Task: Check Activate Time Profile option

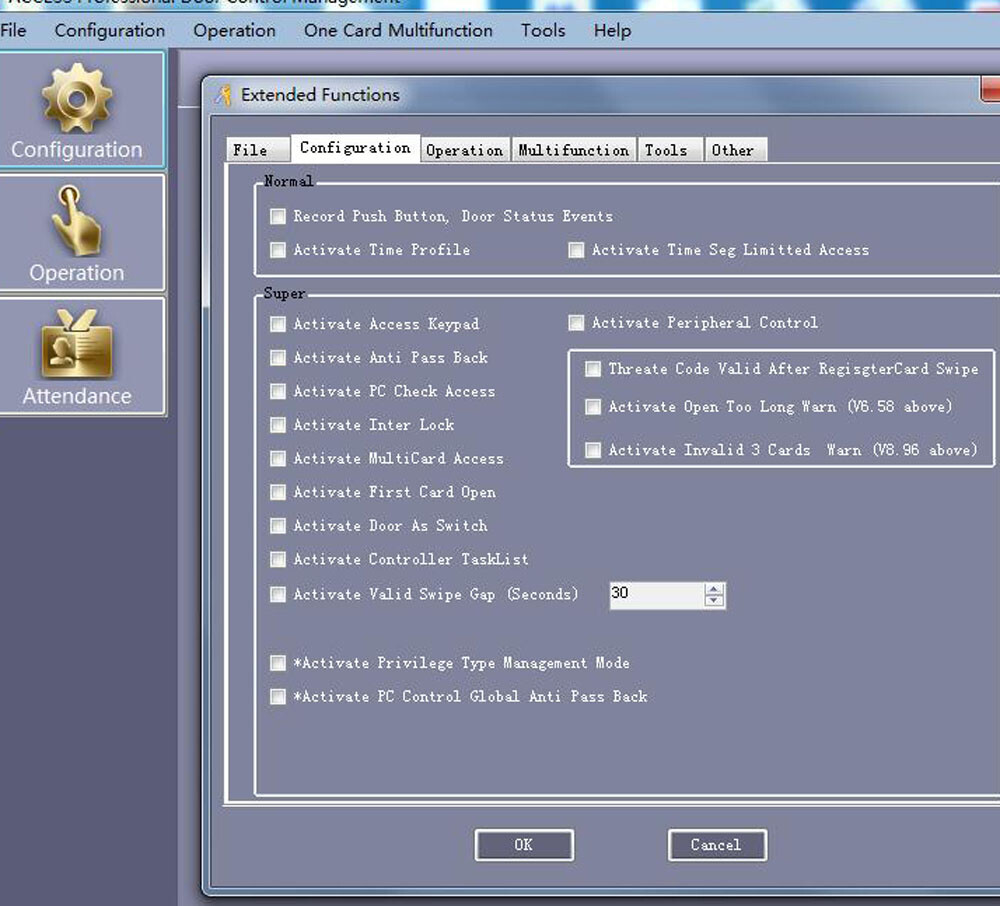Action: click(x=278, y=250)
